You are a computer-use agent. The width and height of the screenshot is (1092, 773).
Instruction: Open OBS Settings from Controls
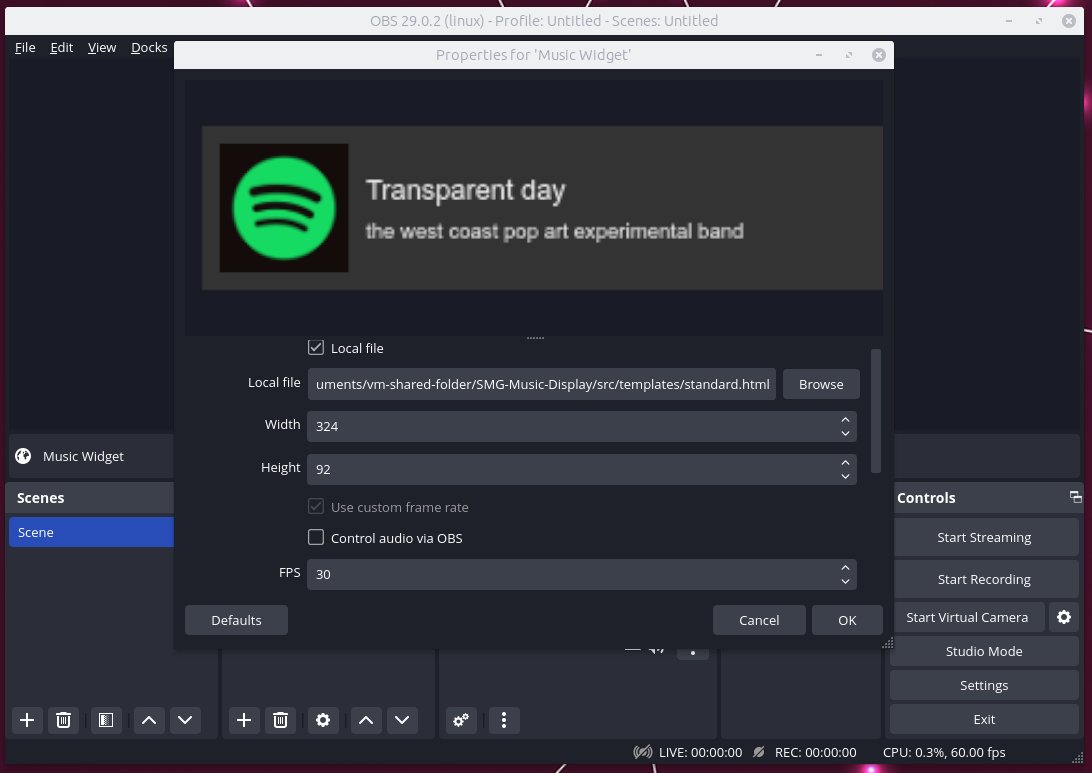984,685
